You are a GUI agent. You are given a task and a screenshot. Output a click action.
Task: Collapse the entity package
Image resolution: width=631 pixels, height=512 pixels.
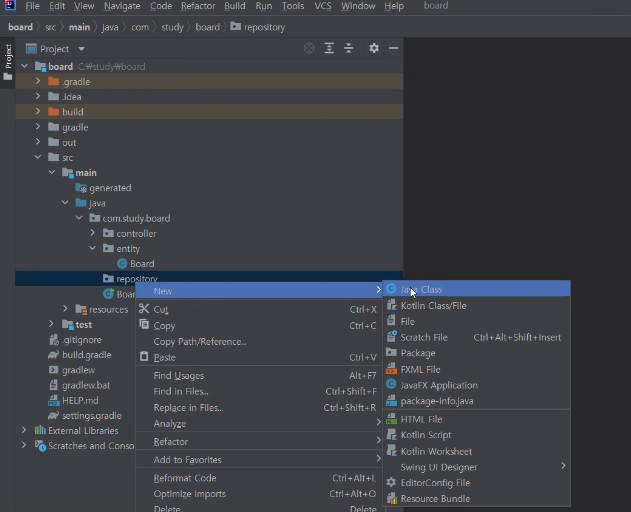93,248
